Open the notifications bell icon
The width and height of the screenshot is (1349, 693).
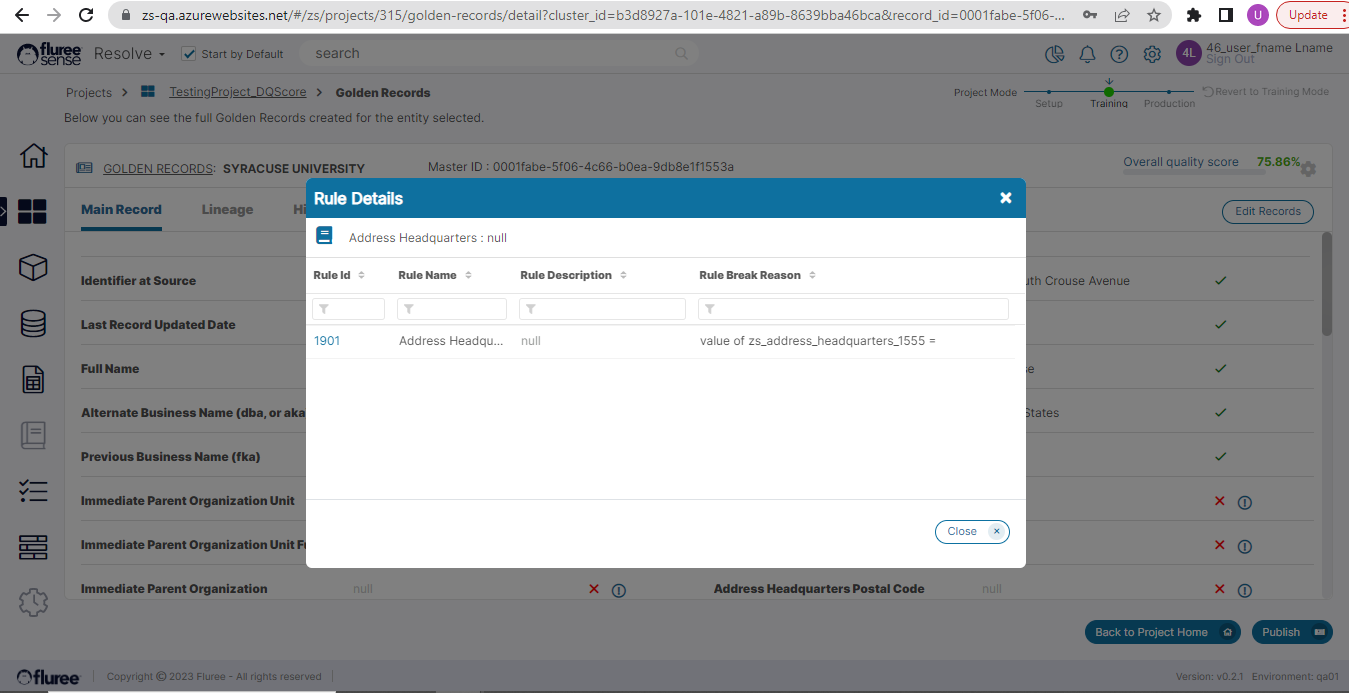[x=1087, y=54]
